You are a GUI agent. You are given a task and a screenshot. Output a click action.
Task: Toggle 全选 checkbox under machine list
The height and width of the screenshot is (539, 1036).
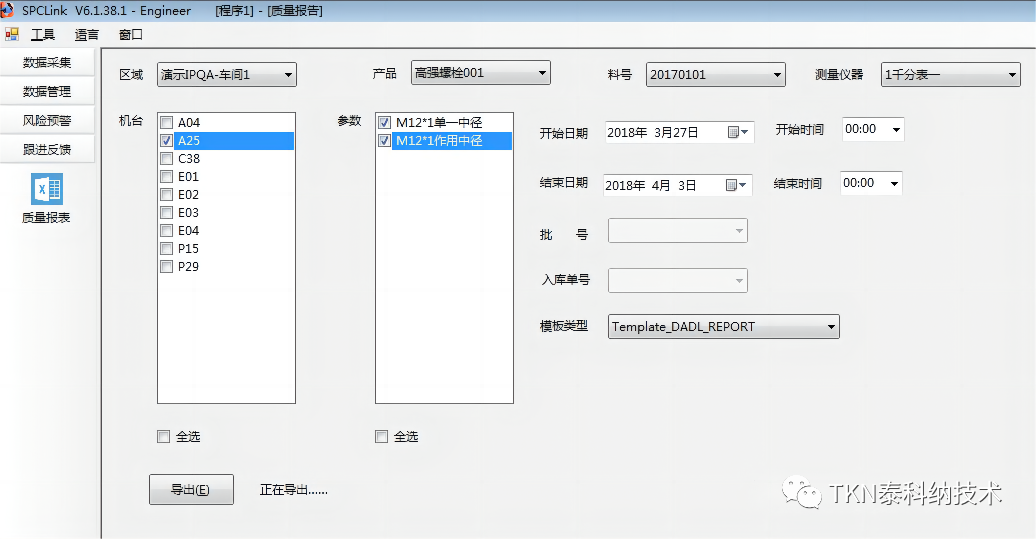(164, 436)
